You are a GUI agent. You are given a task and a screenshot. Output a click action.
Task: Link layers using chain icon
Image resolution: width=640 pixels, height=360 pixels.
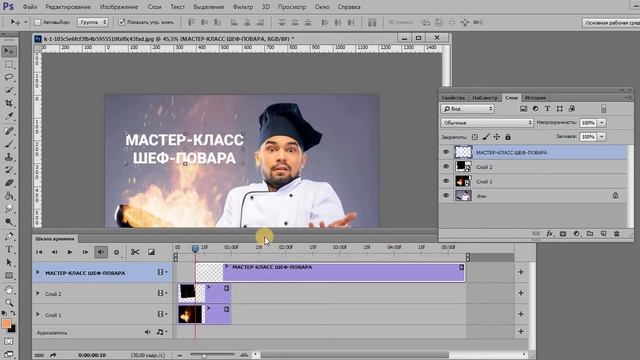[x=536, y=233]
